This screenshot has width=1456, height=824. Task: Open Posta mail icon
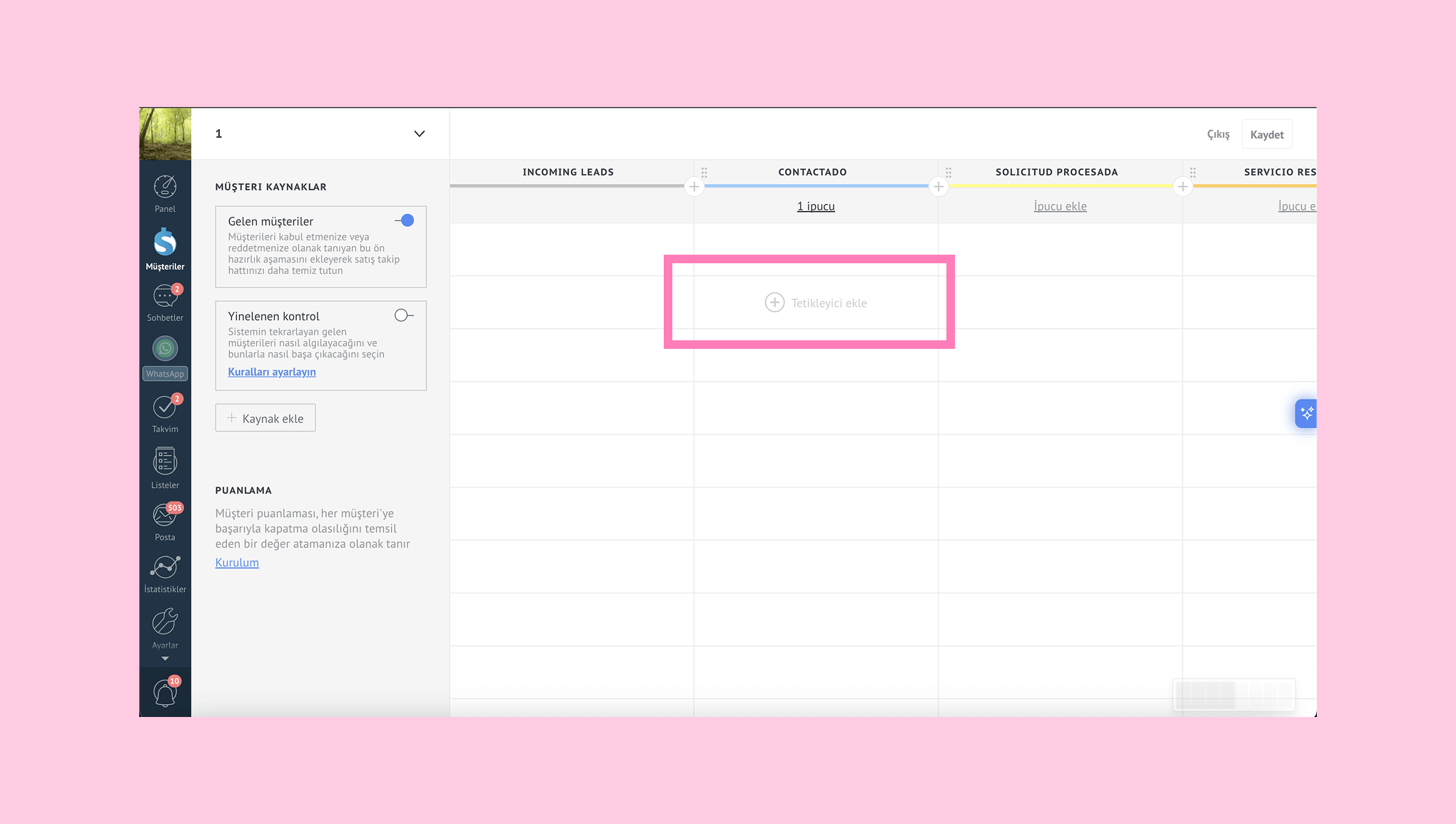165,516
